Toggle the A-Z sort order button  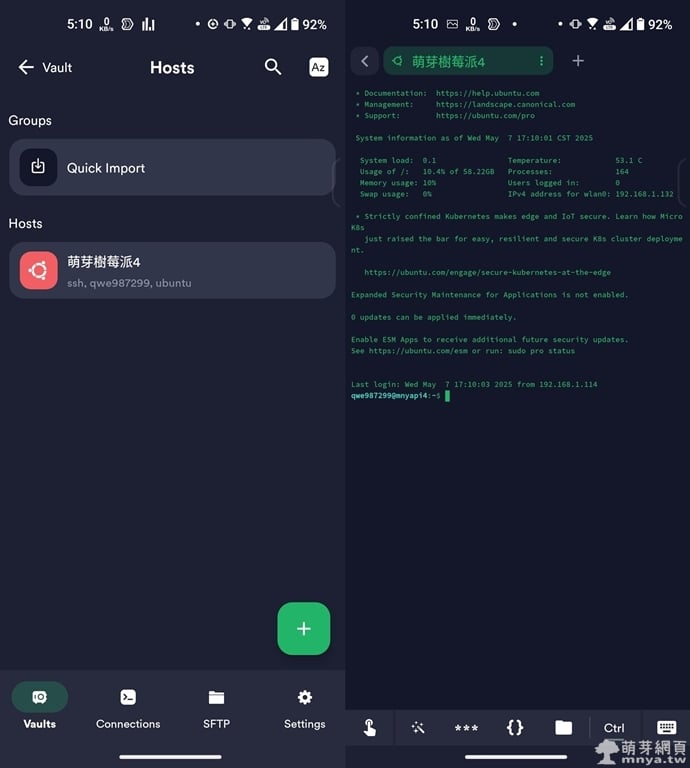pos(318,67)
